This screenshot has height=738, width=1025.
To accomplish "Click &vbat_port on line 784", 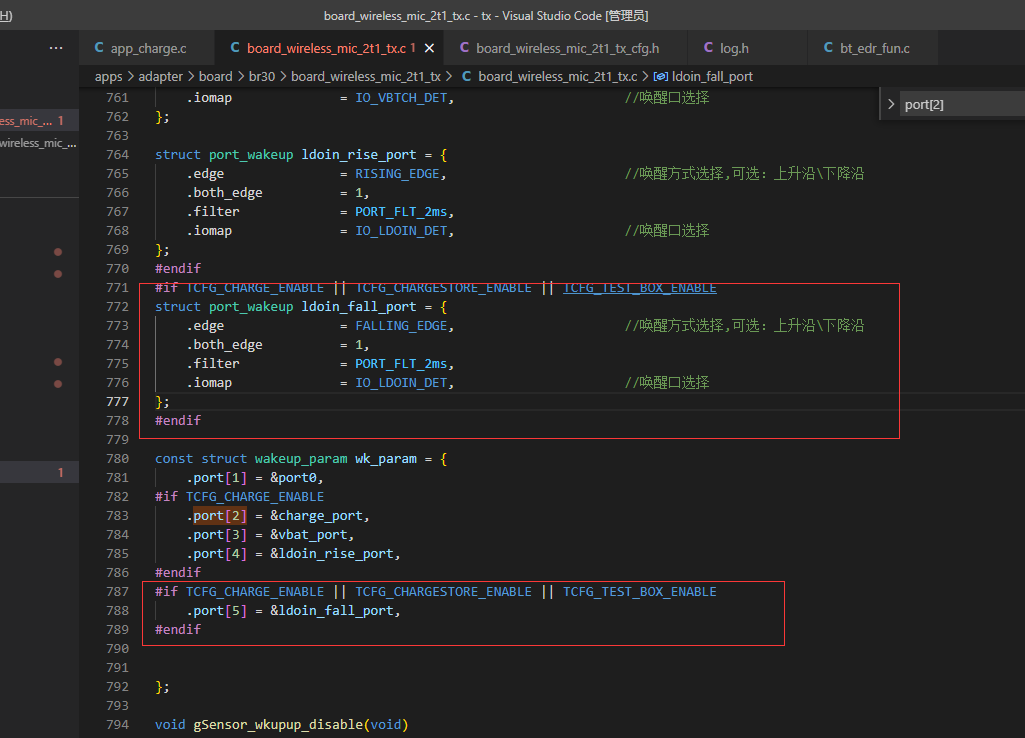I will point(308,535).
